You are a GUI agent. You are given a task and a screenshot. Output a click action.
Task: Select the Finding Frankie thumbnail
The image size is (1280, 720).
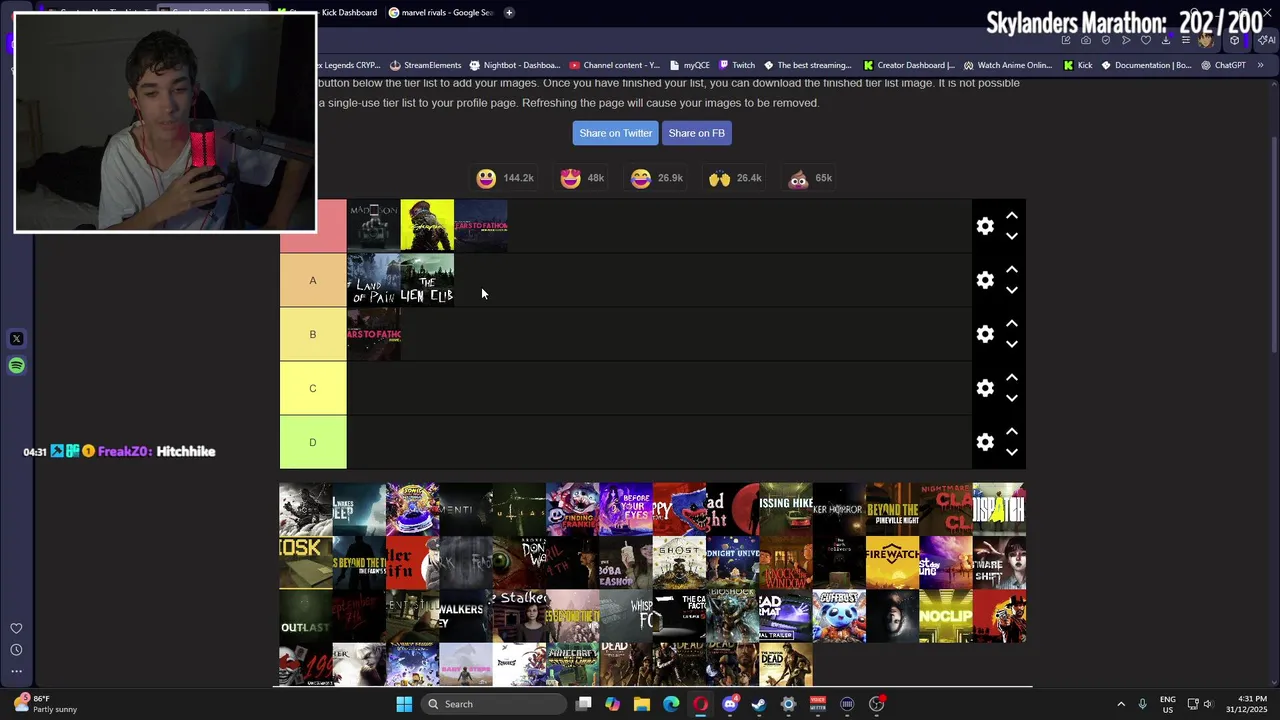coord(572,509)
